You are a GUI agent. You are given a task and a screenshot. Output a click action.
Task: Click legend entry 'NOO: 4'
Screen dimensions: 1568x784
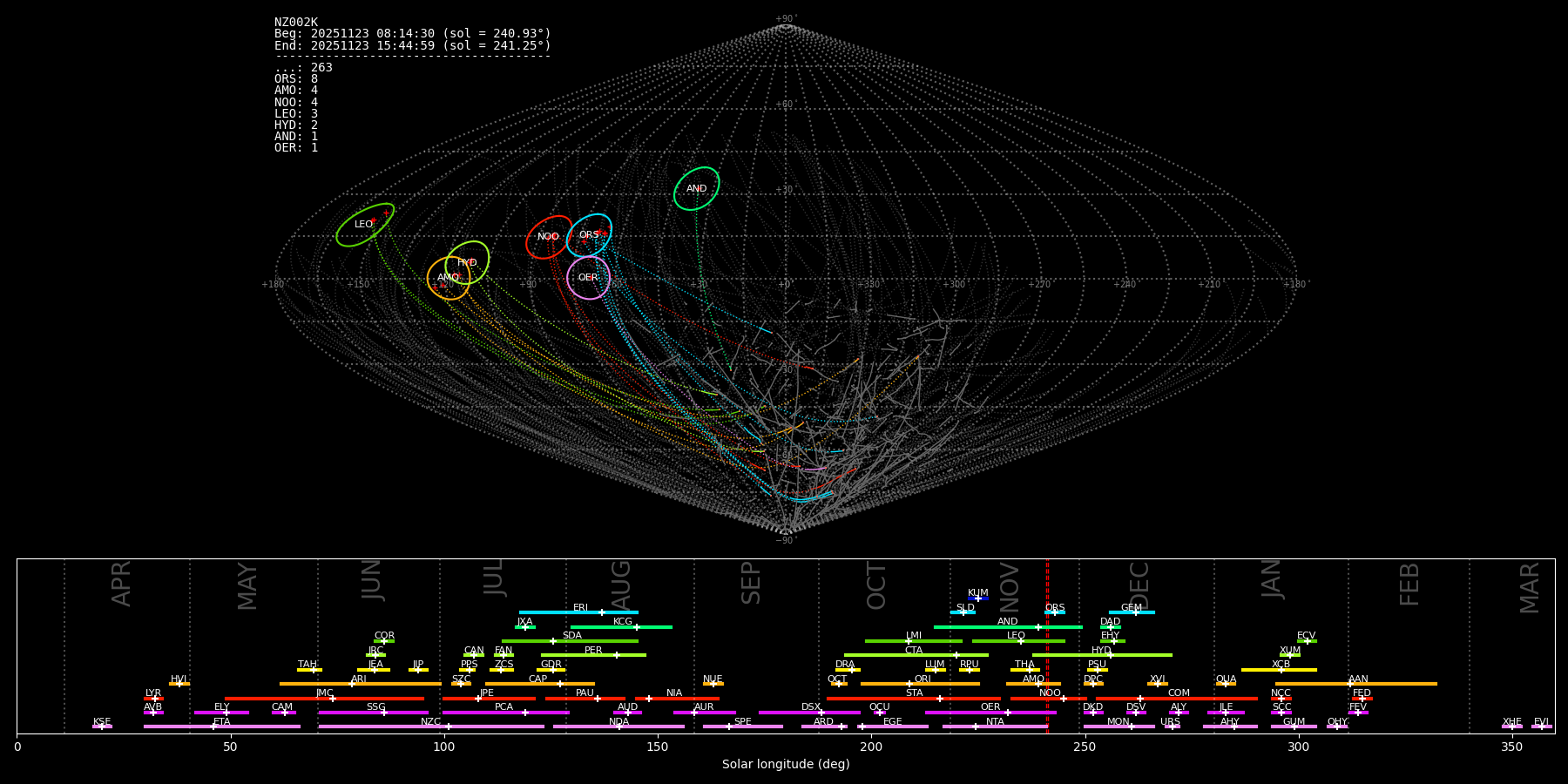point(296,102)
